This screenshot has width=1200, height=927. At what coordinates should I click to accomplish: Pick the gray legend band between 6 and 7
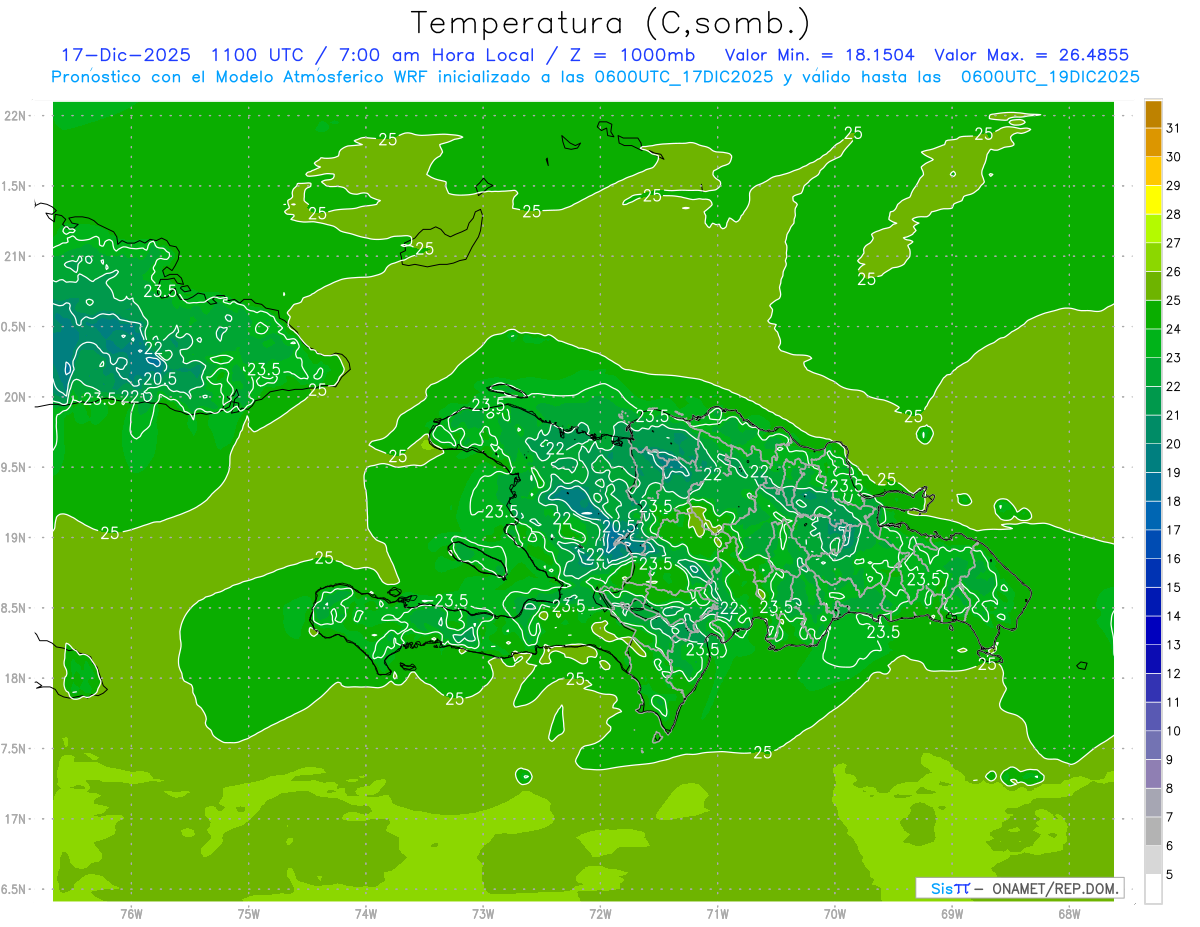click(x=1153, y=832)
